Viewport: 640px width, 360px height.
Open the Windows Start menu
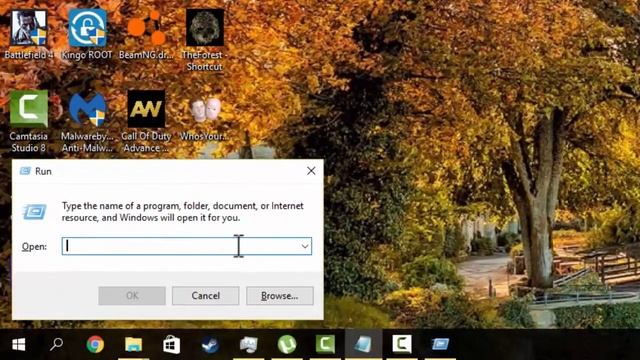coord(18,344)
